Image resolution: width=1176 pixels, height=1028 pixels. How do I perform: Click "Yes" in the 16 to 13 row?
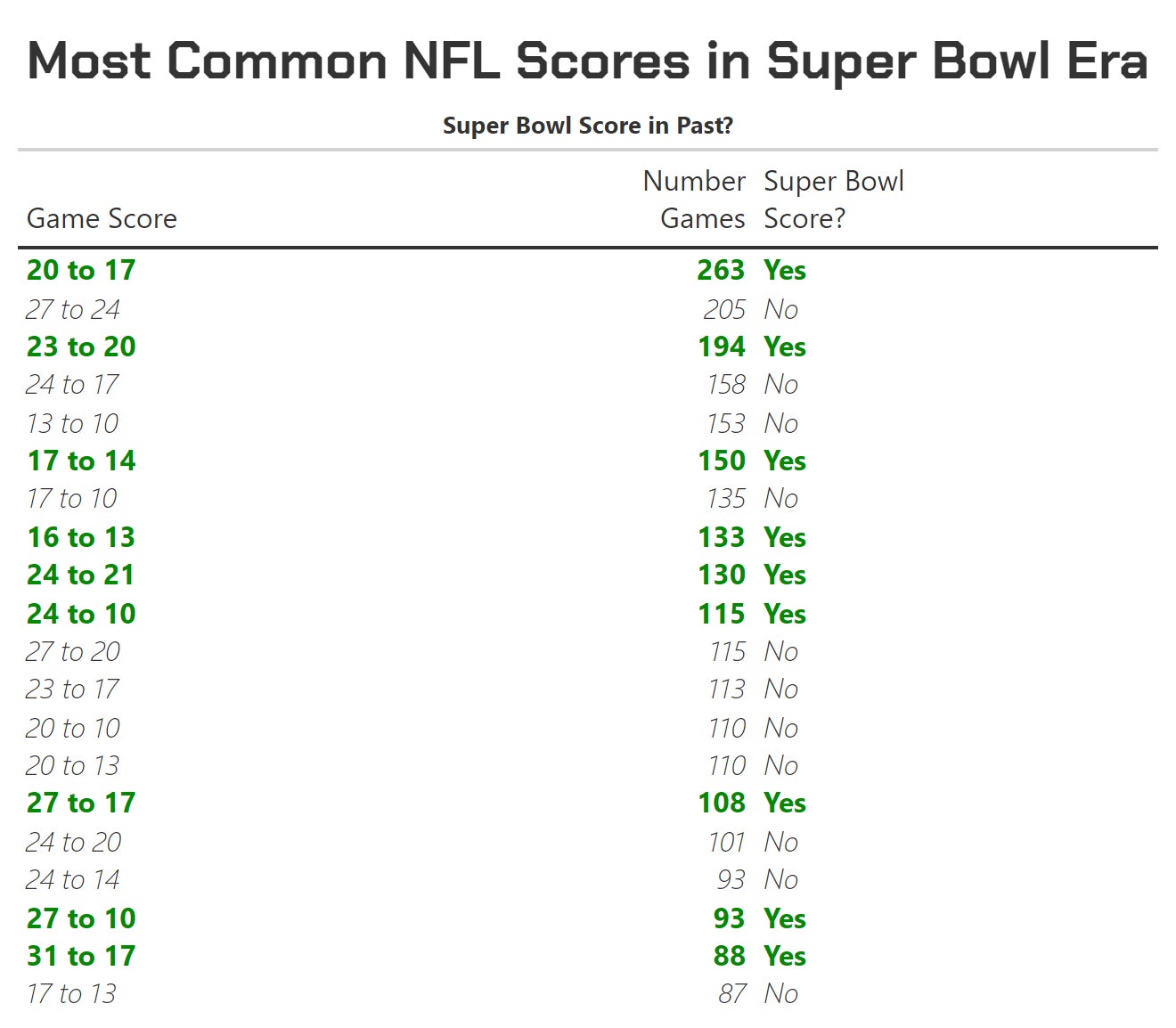(785, 537)
